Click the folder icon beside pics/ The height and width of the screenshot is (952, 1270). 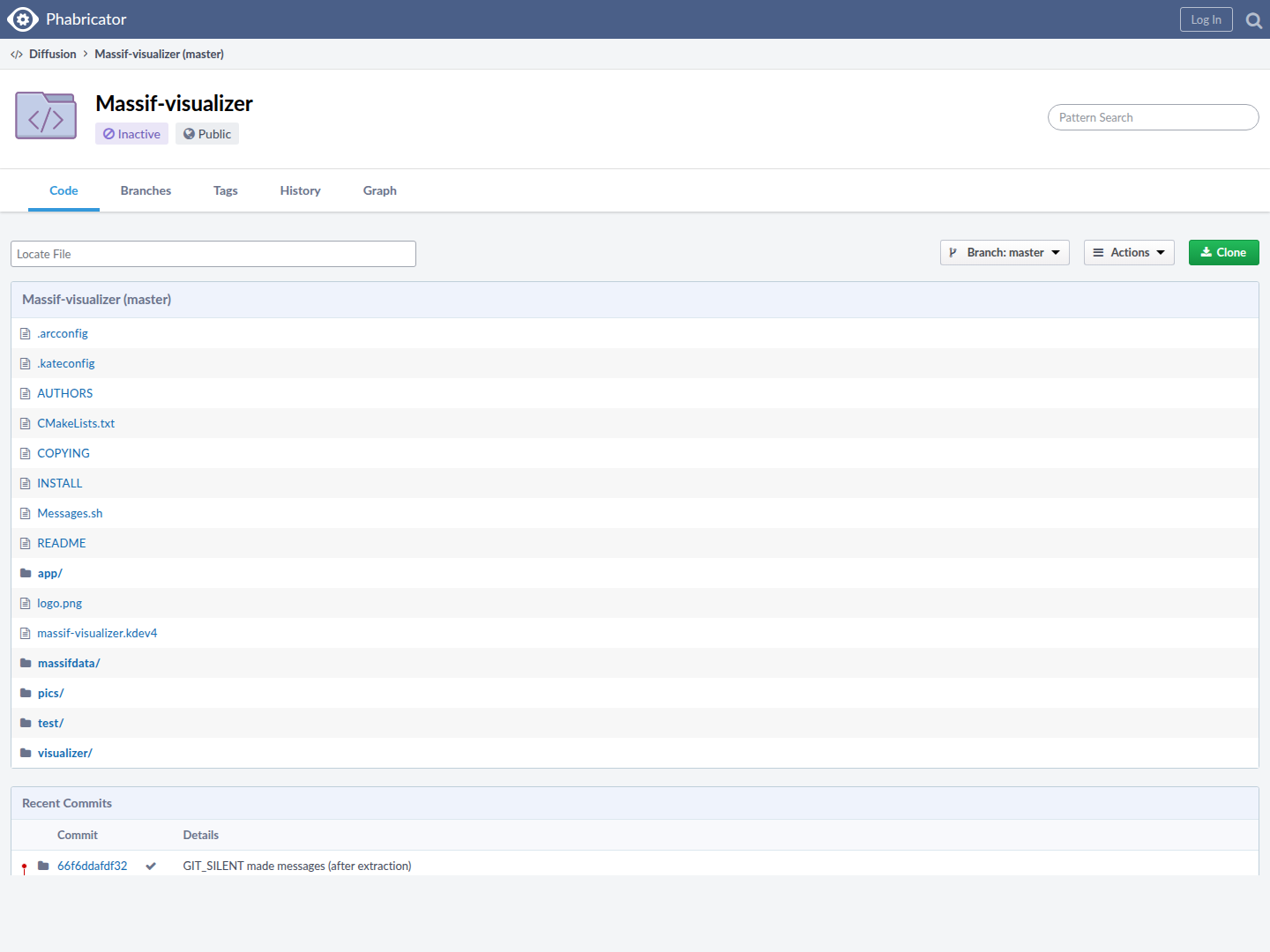26,693
